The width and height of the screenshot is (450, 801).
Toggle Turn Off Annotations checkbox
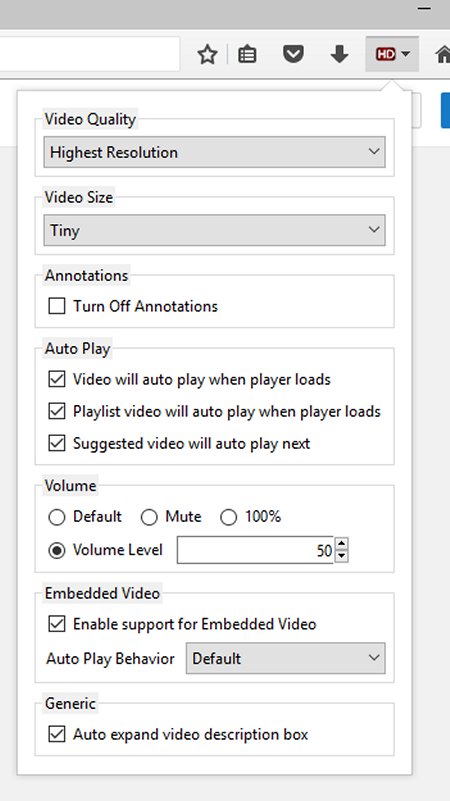click(57, 307)
